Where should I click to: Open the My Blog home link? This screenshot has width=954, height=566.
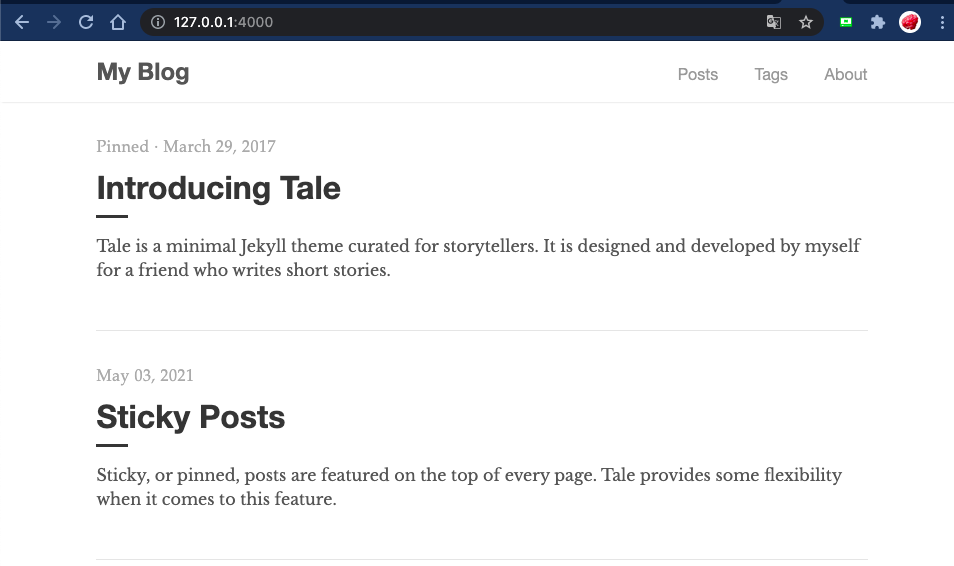pyautogui.click(x=143, y=72)
